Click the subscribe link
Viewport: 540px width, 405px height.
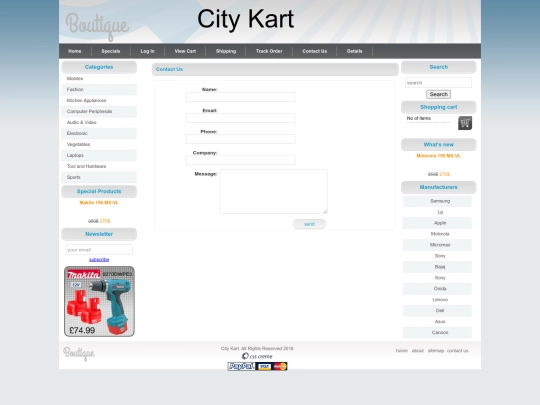click(99, 260)
